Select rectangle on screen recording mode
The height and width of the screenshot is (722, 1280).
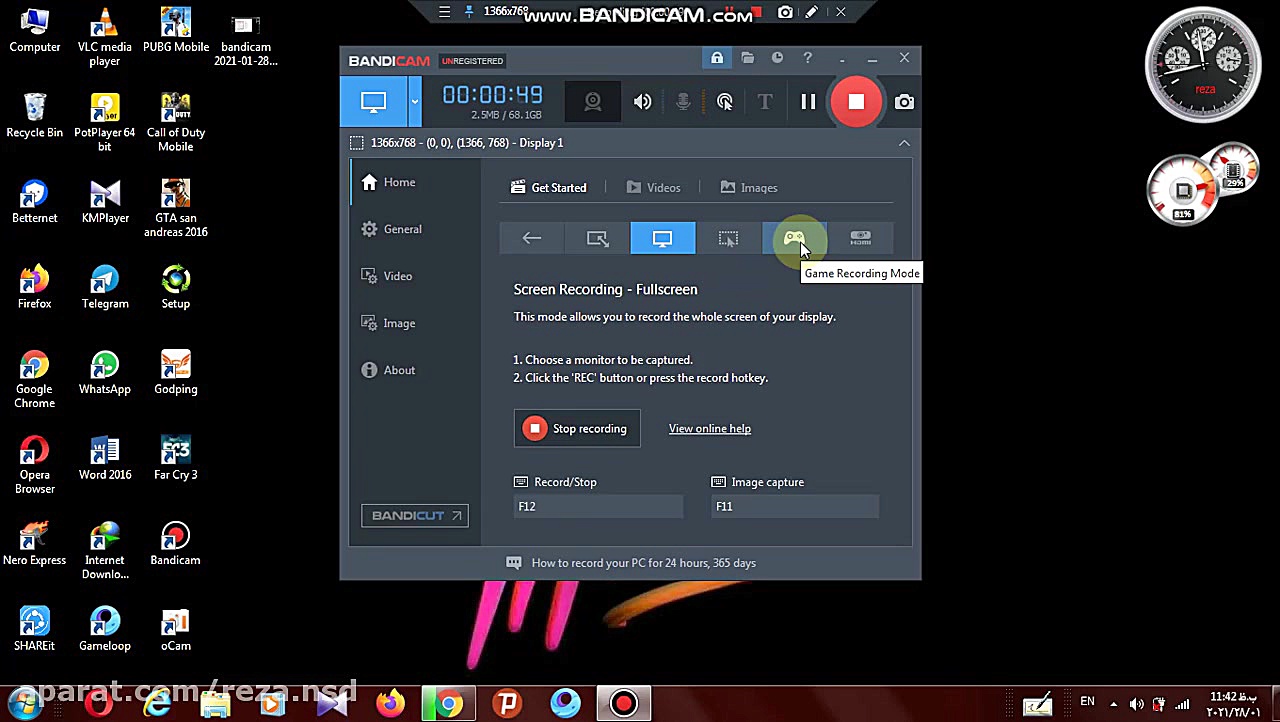597,239
